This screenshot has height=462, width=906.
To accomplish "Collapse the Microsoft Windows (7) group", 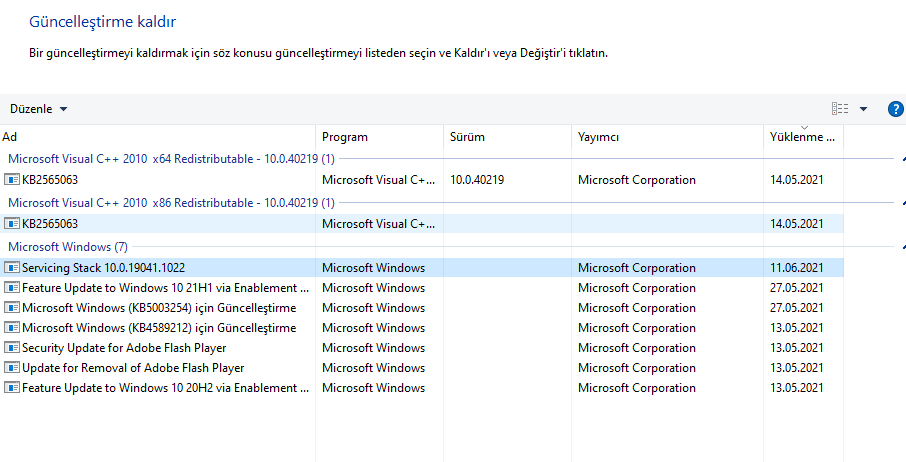I will [903, 247].
